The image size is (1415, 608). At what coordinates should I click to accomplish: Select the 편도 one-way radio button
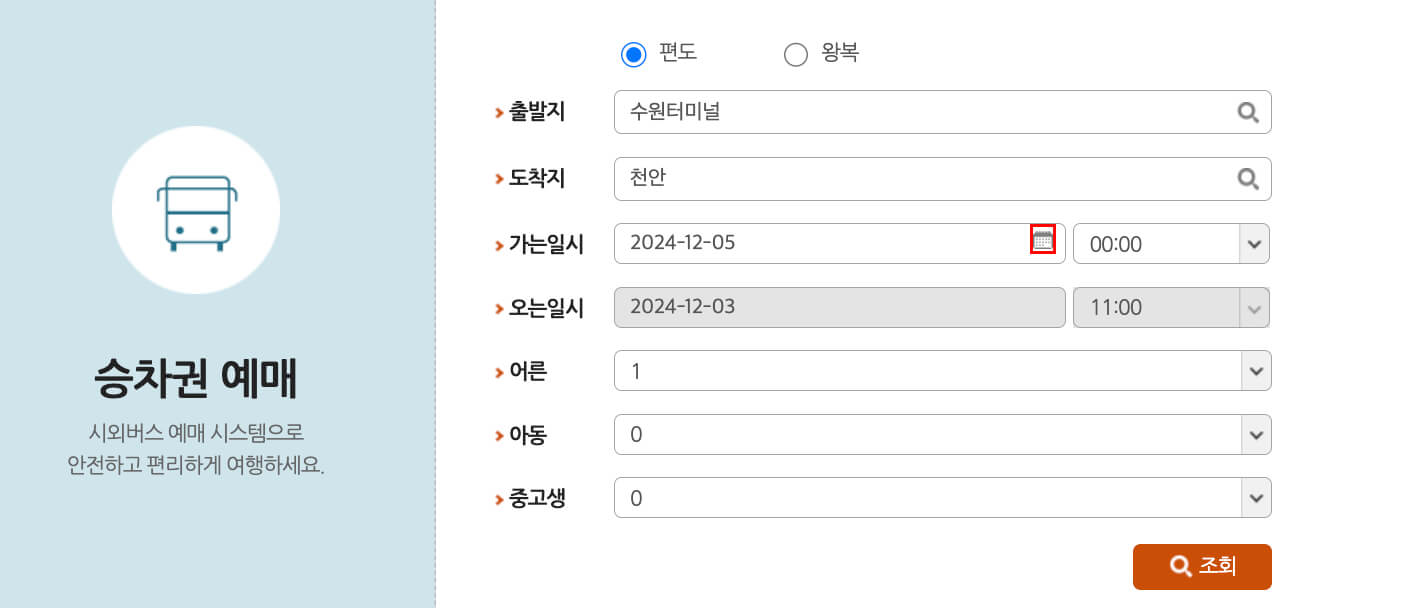coord(633,54)
